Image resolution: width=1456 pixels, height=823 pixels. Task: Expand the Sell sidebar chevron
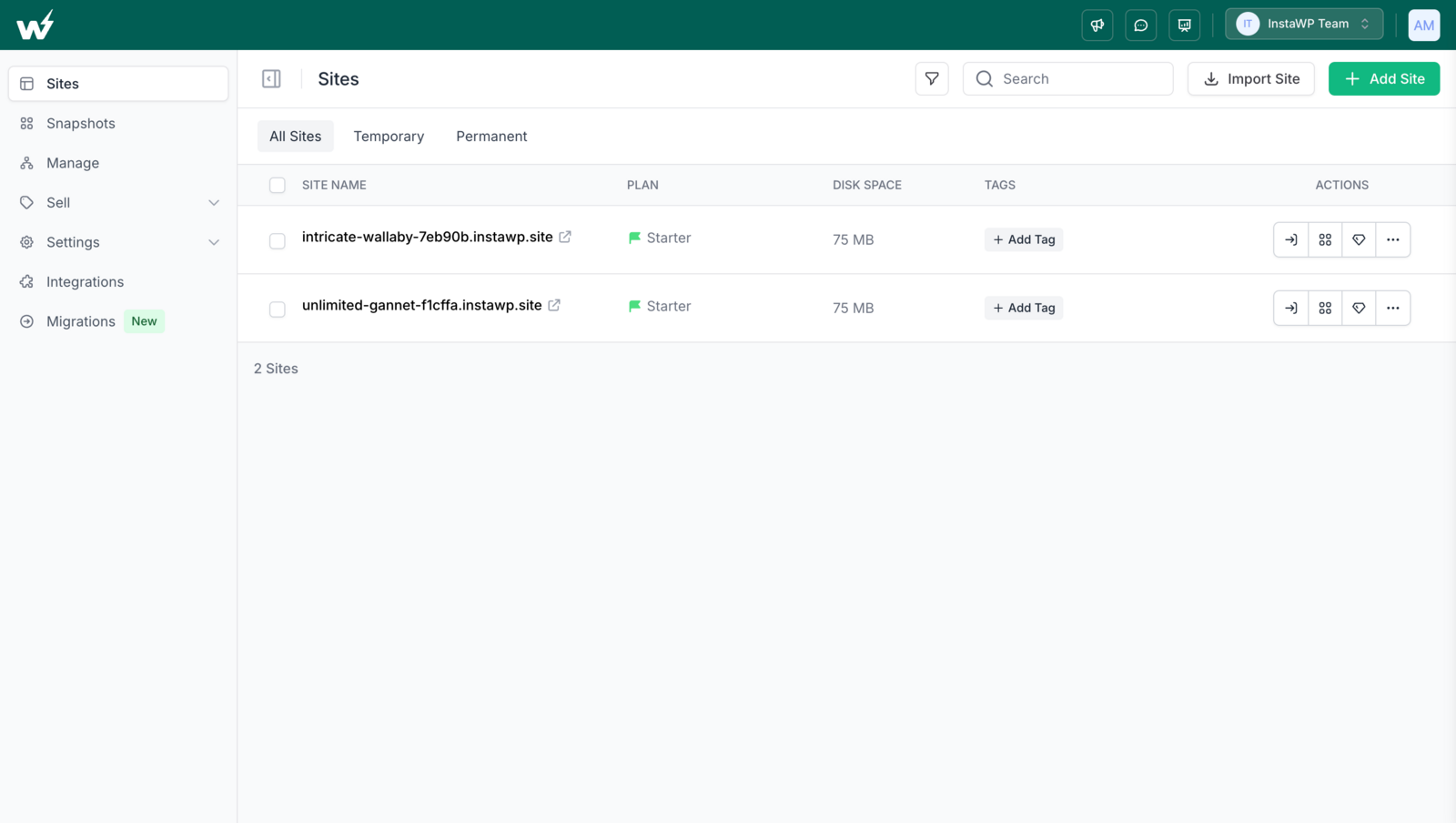tap(214, 203)
